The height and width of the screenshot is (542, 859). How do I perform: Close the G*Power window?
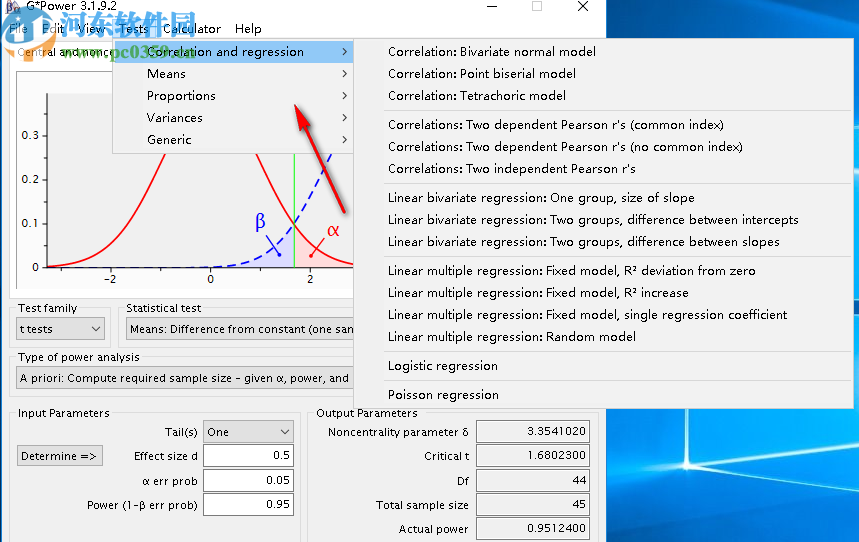583,7
